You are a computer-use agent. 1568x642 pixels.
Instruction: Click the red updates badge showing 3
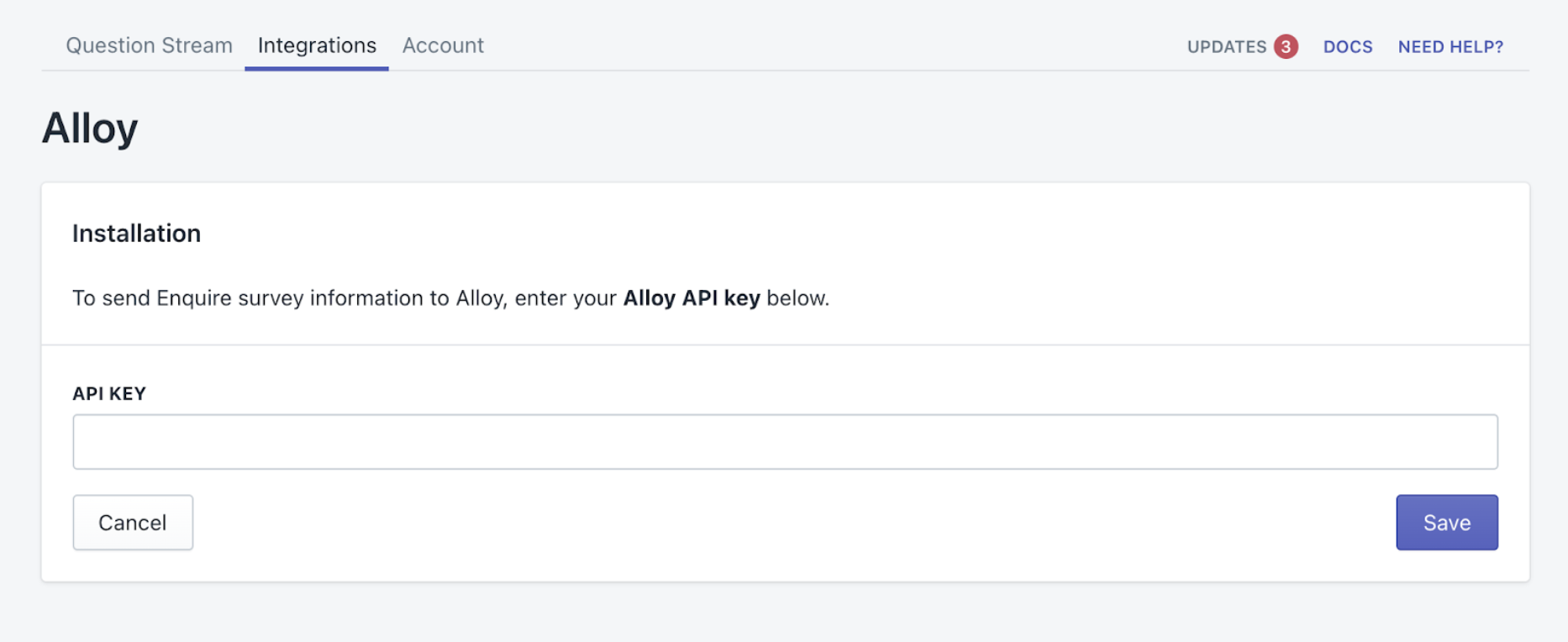tap(1286, 47)
